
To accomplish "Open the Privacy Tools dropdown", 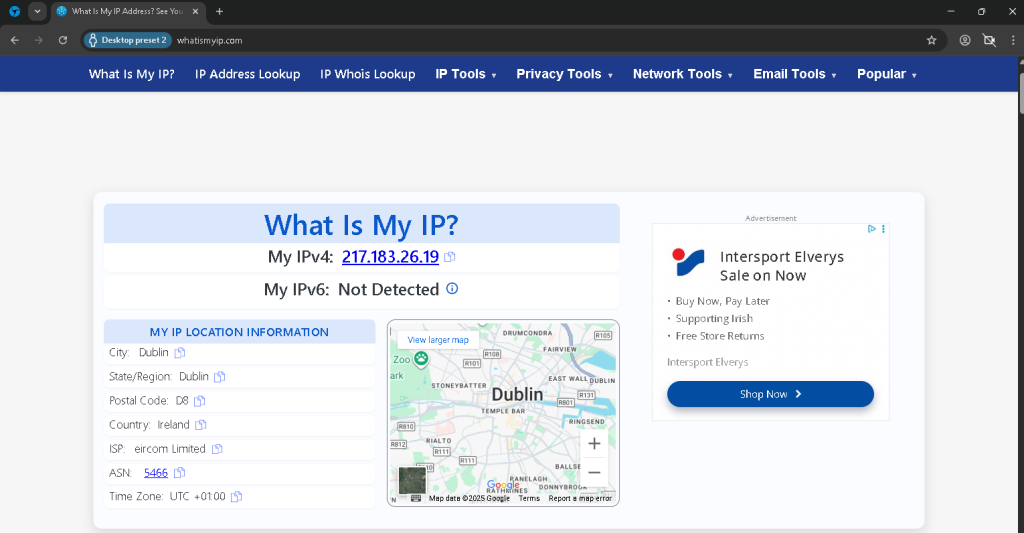I will (x=564, y=74).
